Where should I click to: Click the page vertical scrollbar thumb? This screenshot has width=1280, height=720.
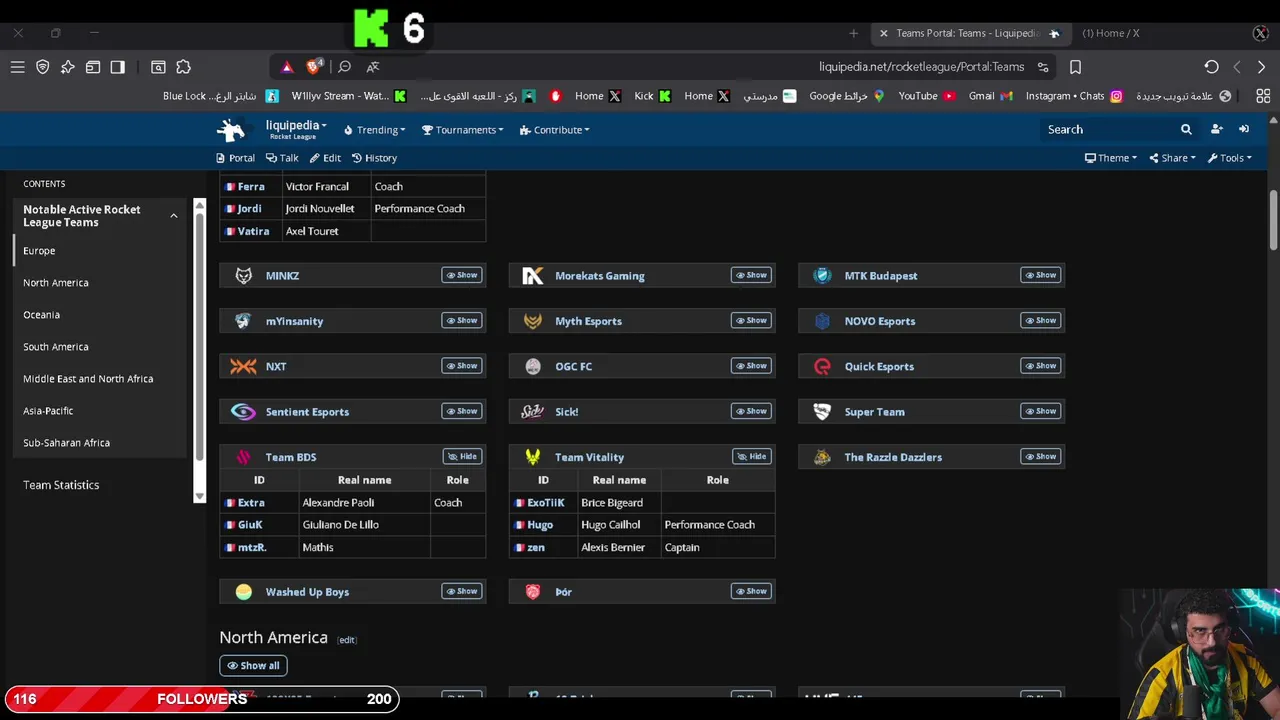point(1273,220)
